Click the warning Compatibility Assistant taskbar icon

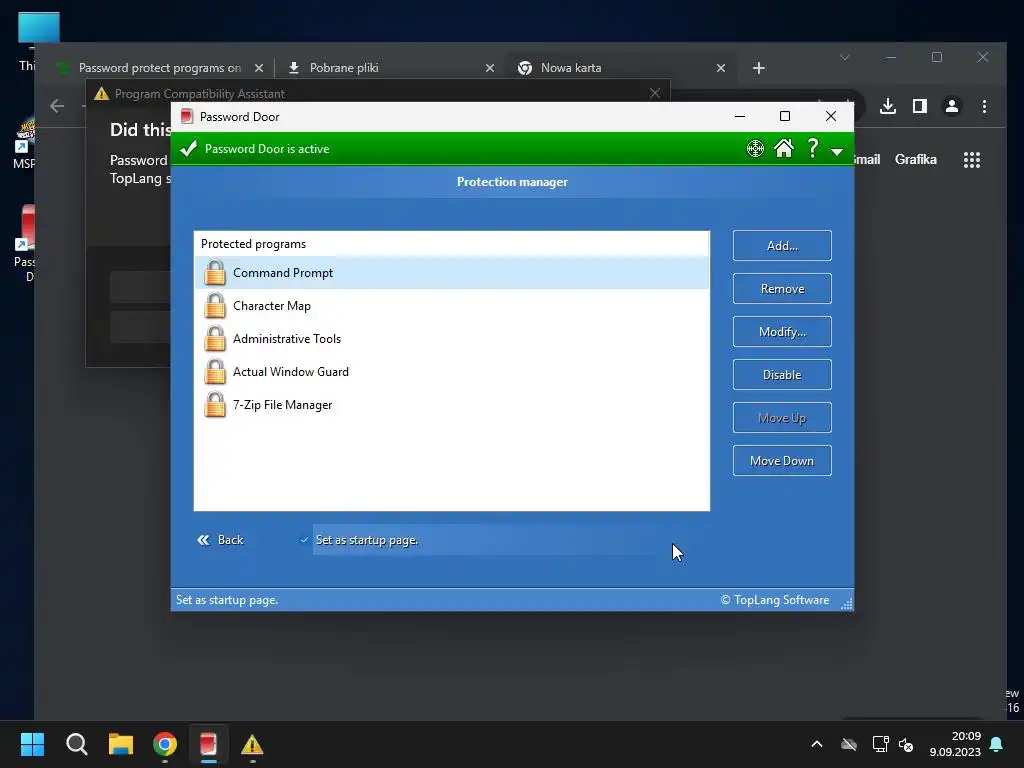252,744
